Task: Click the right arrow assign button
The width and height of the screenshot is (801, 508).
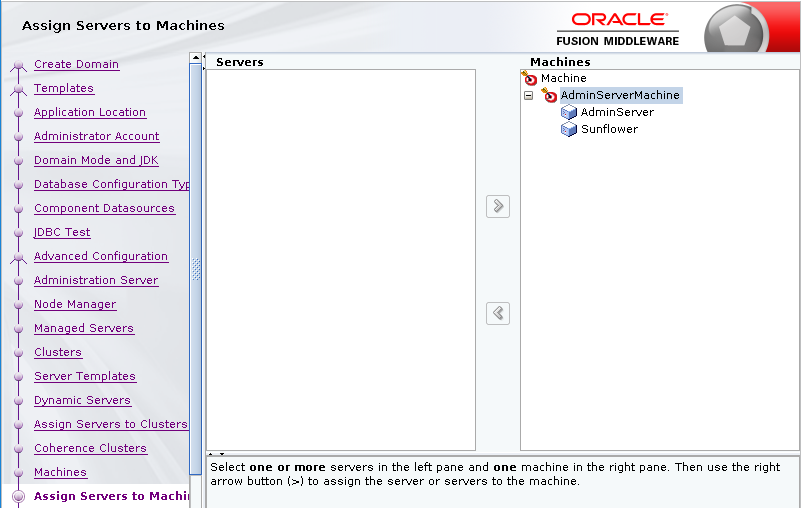Action: [x=497, y=207]
